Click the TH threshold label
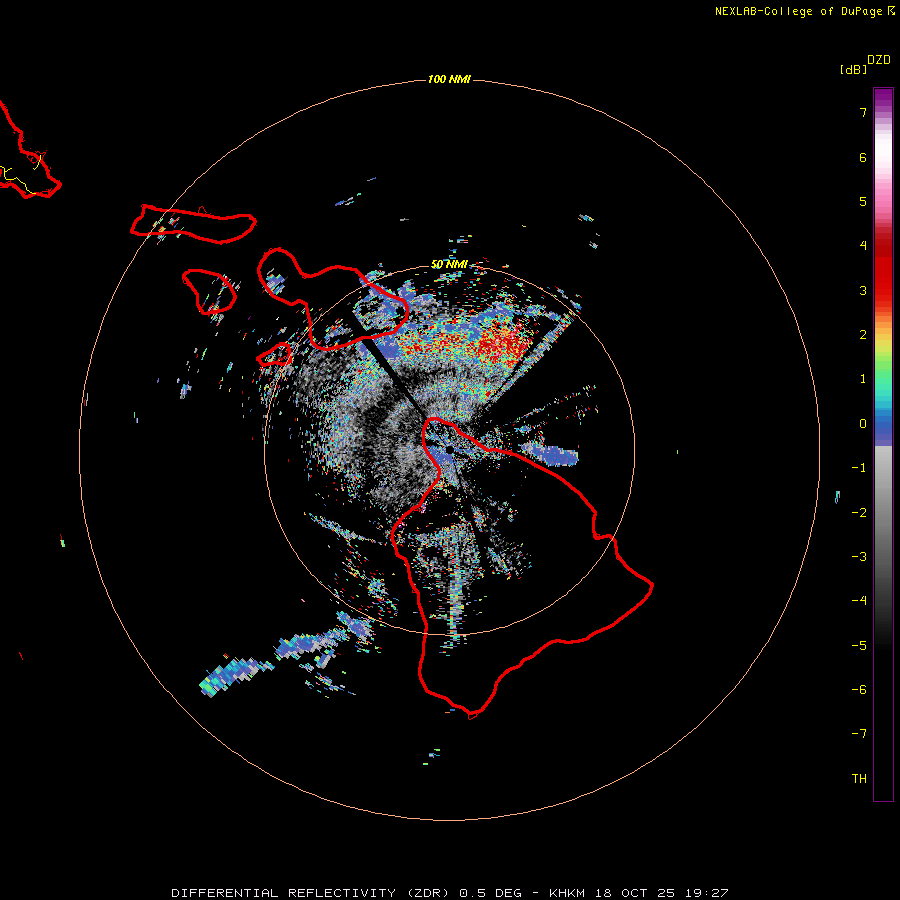900x900 pixels. click(x=859, y=779)
